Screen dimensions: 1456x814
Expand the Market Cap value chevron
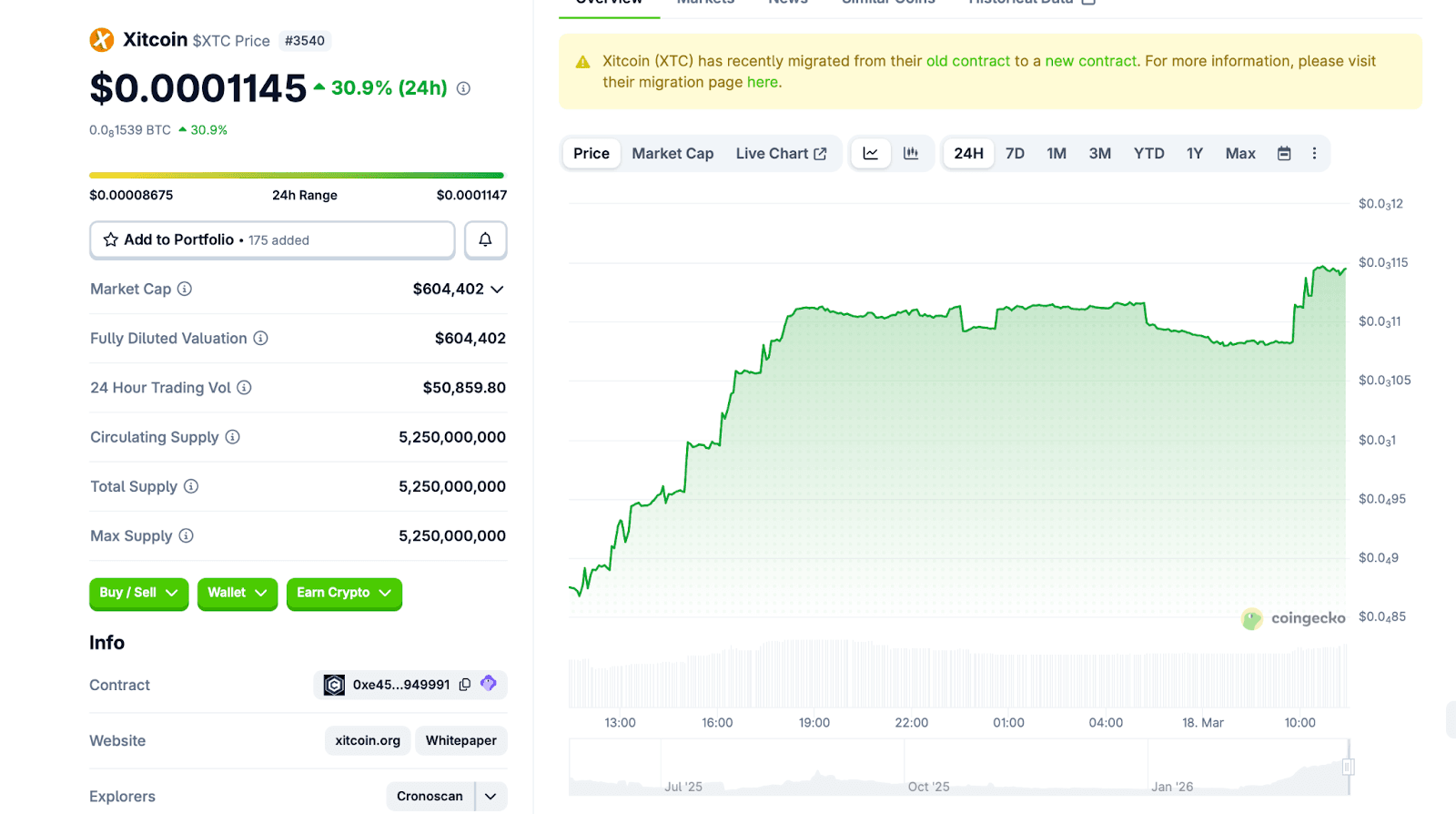(497, 290)
